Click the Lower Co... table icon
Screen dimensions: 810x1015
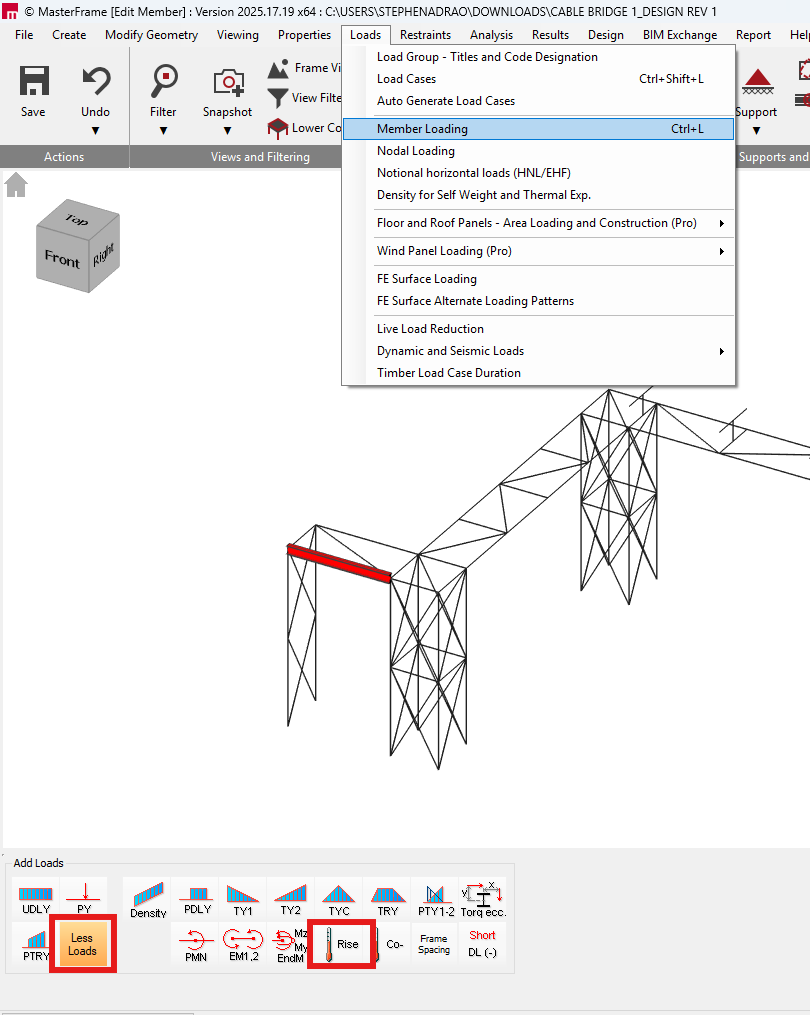click(x=278, y=128)
